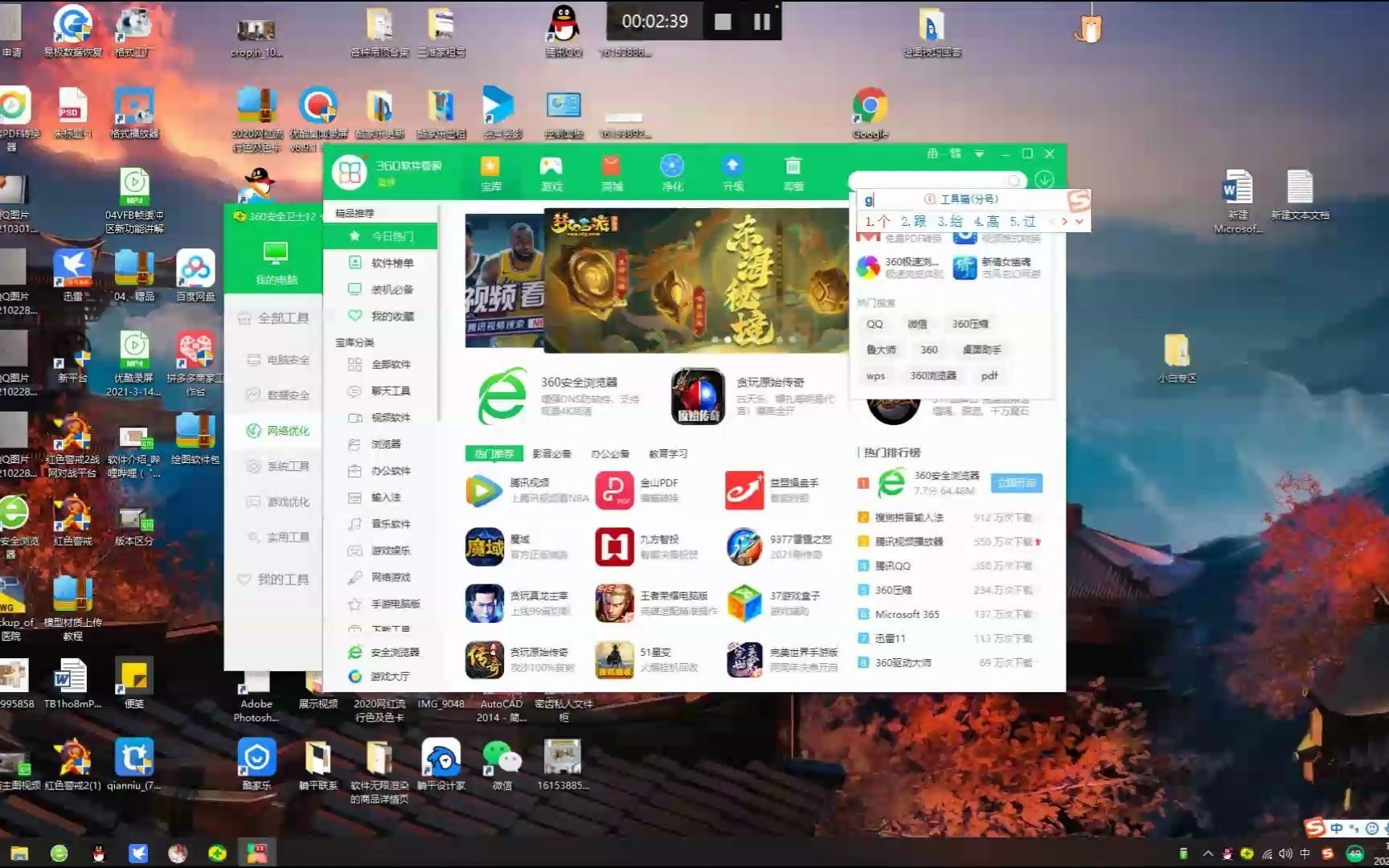Screen dimensions: 1389x868
Task: Open the Google Chrome desktop shortcut
Action: pos(870,113)
